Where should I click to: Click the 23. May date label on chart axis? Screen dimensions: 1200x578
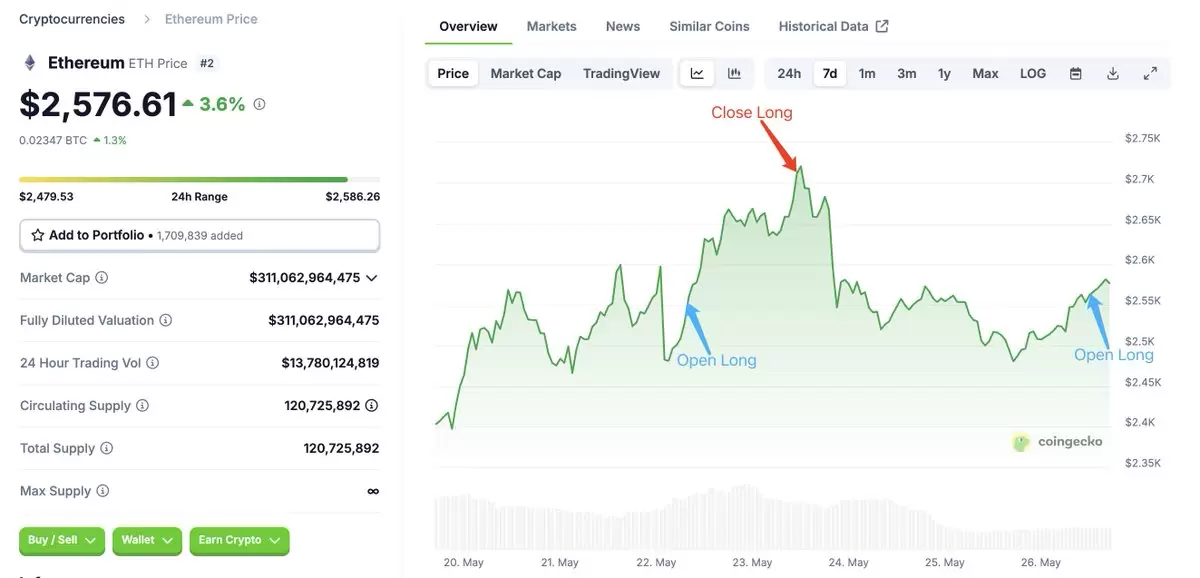click(x=752, y=563)
